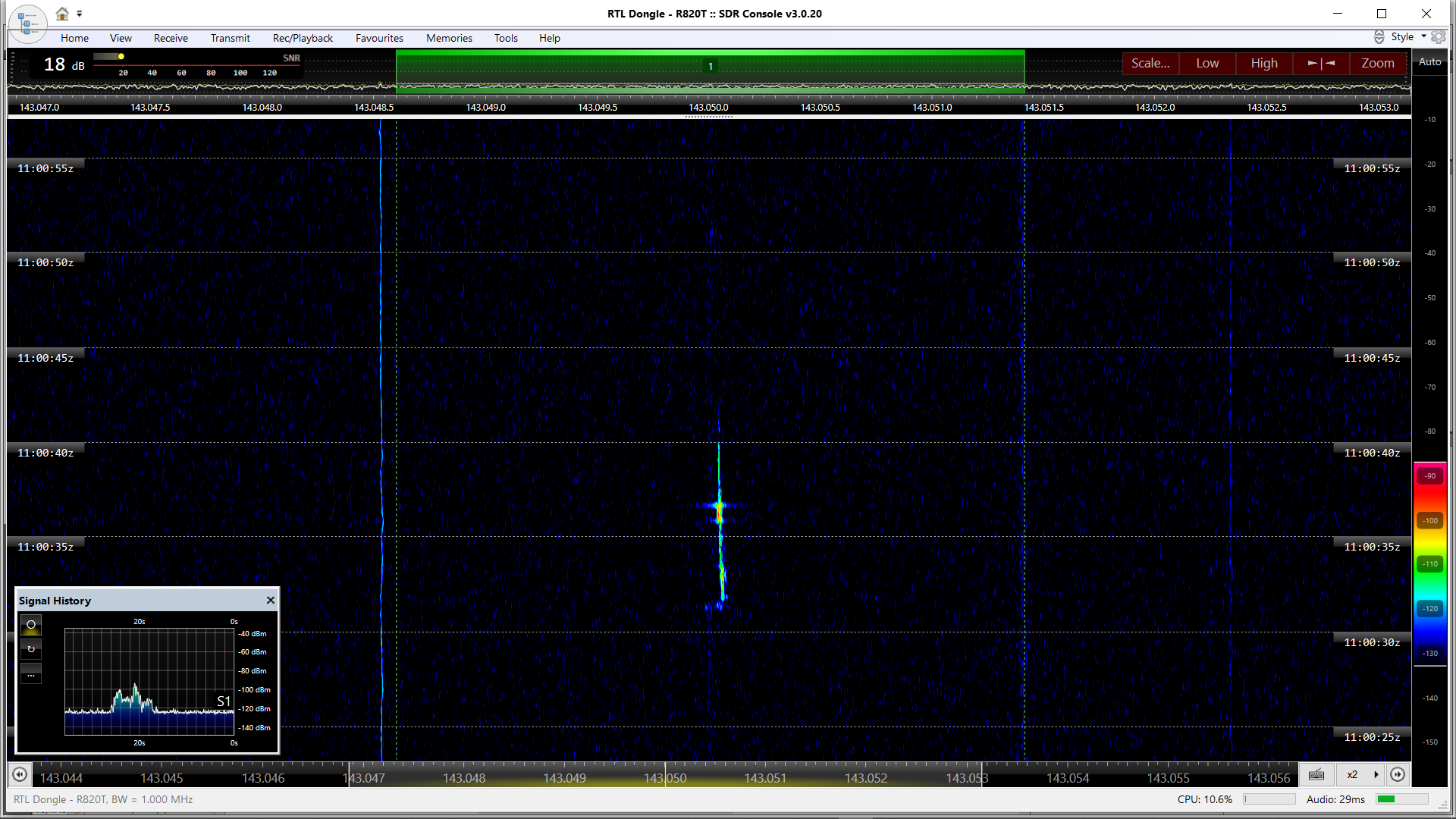Minimize the SDR Console window
The height and width of the screenshot is (819, 1456).
1338,14
